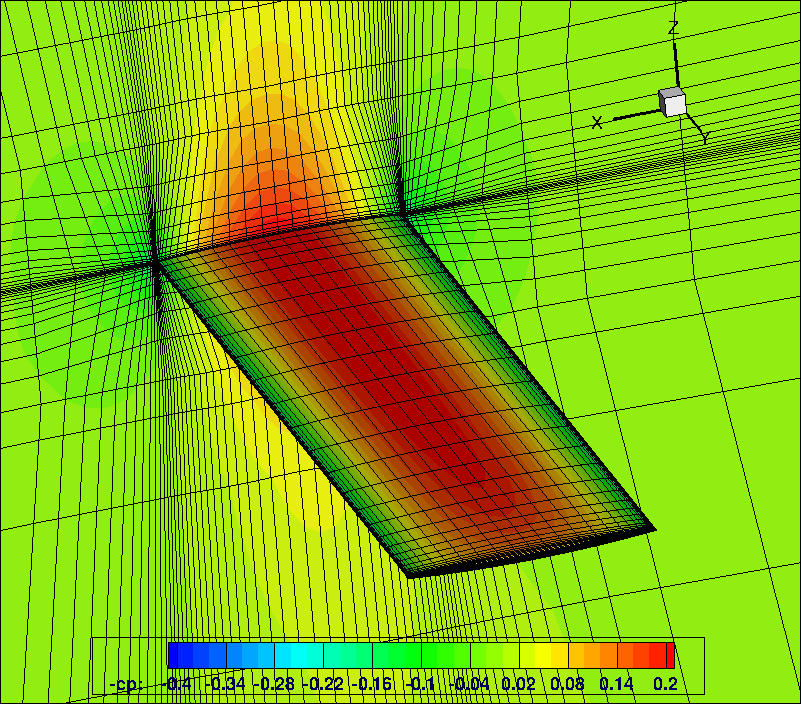Select the 0.08 legend value
The width and height of the screenshot is (801, 704).
[568, 684]
